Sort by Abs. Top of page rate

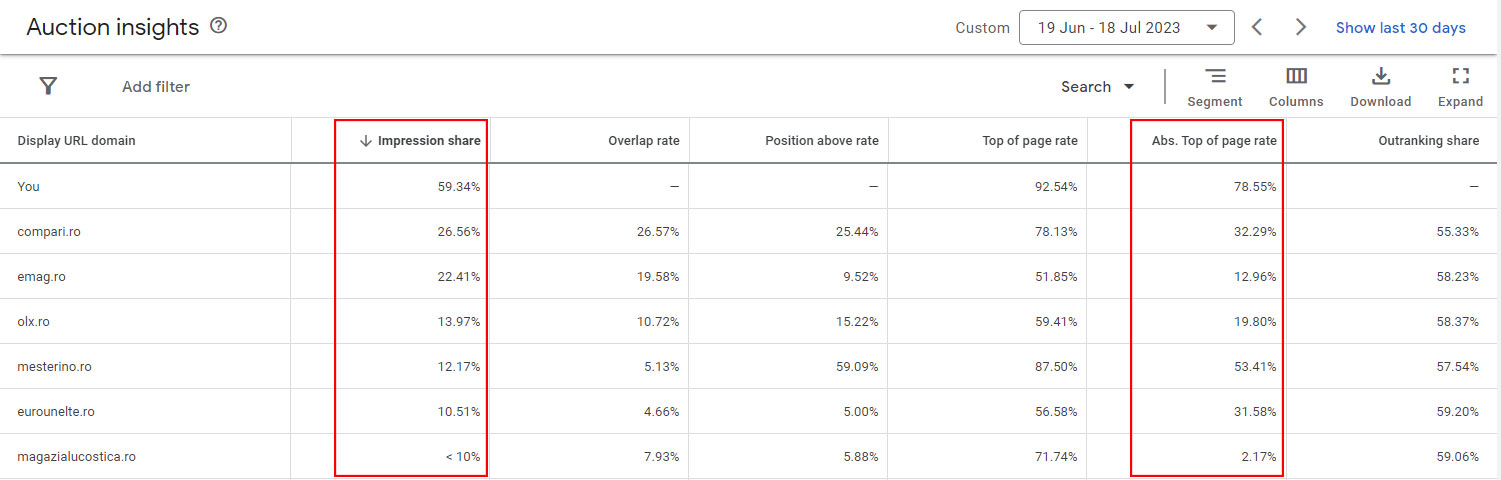[x=1214, y=141]
